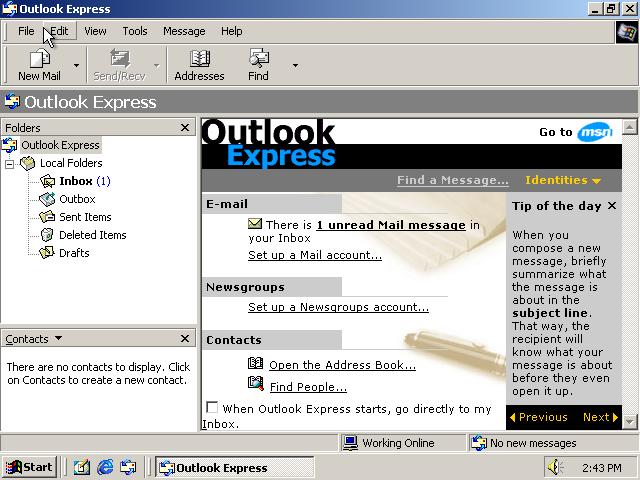Image resolution: width=640 pixels, height=480 pixels.
Task: Open the Windows Start menu
Action: pyautogui.click(x=29, y=467)
